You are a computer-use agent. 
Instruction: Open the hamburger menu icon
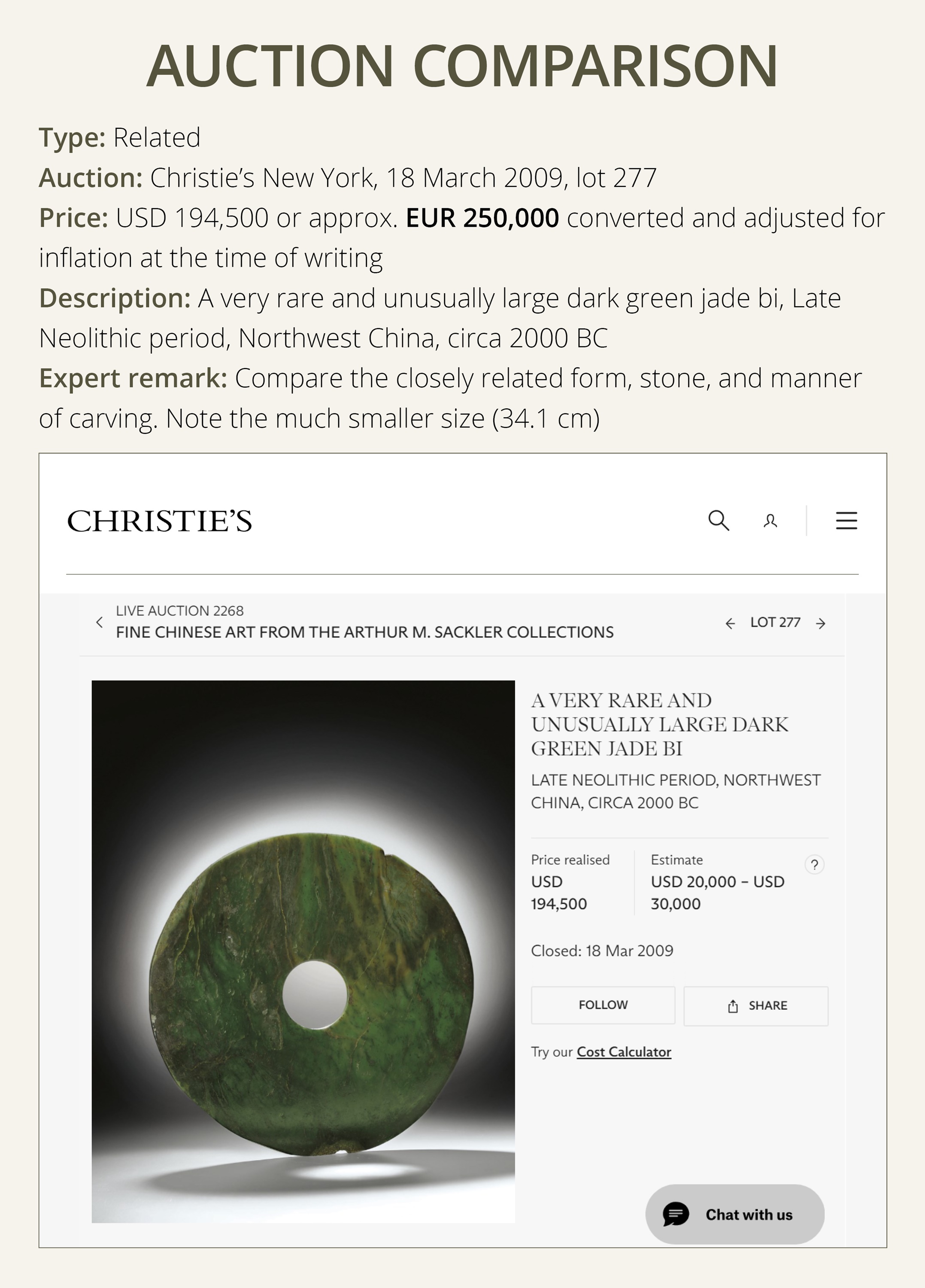click(x=846, y=520)
